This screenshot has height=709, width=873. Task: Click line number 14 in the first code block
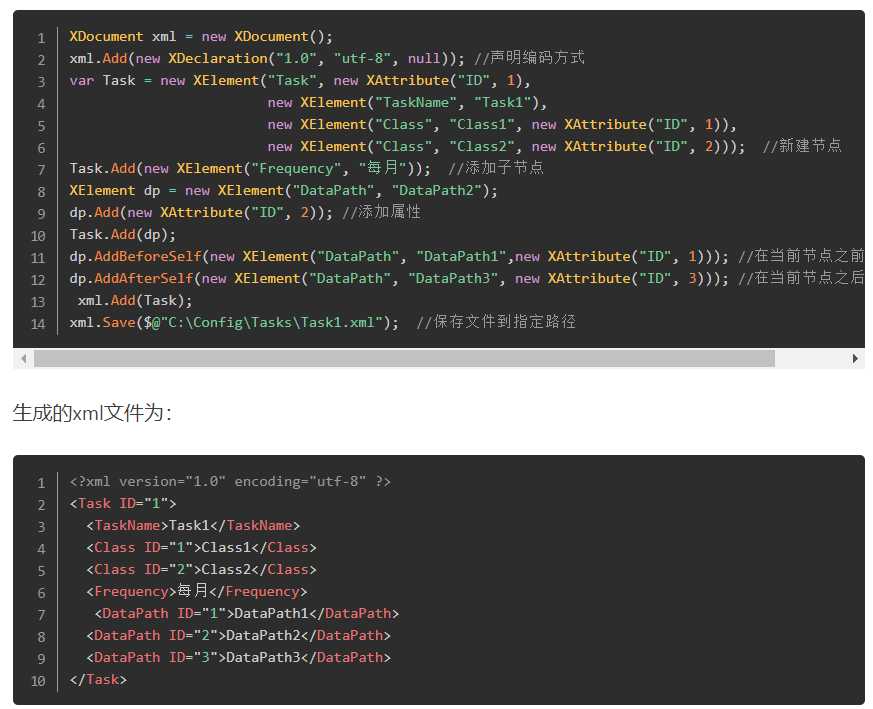coord(38,324)
